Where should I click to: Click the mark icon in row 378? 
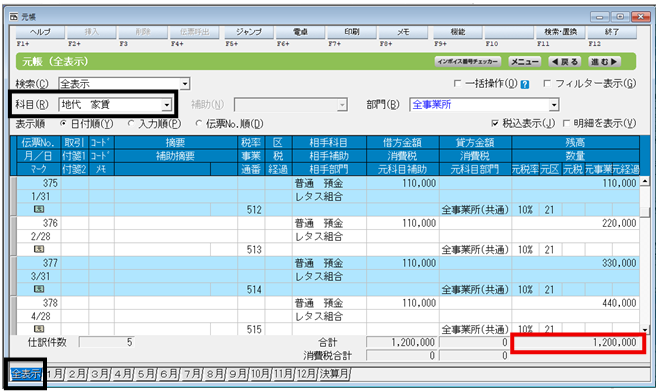39,329
